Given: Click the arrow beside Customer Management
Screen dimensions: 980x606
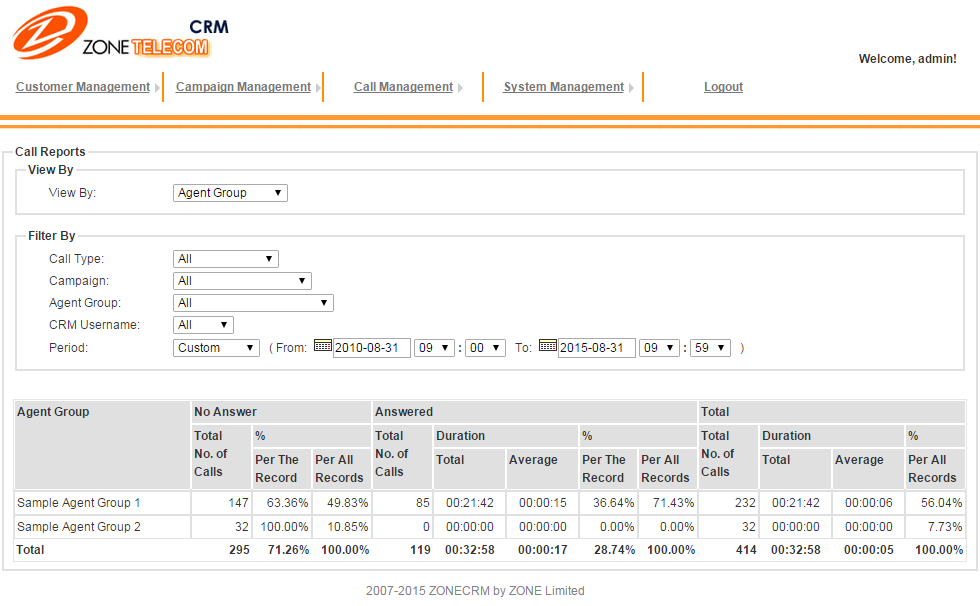Looking at the screenshot, I should click(158, 88).
